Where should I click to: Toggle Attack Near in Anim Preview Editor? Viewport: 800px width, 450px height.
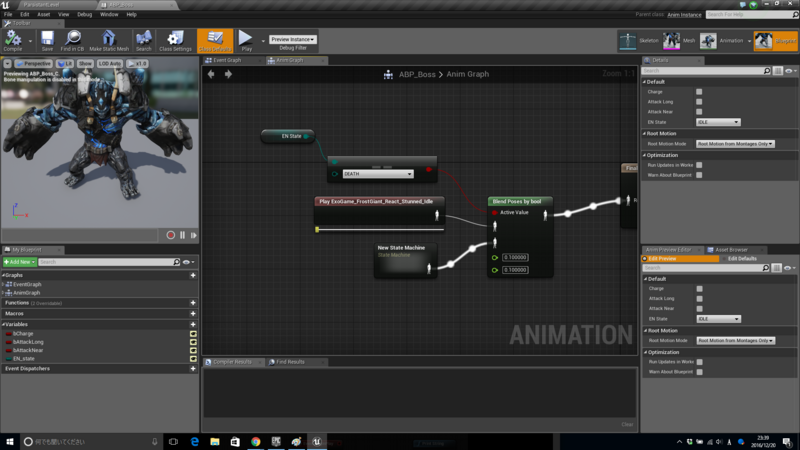699,309
